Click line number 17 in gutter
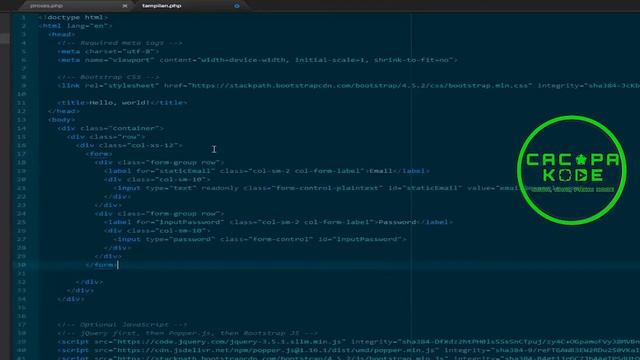 pyautogui.click(x=22, y=154)
